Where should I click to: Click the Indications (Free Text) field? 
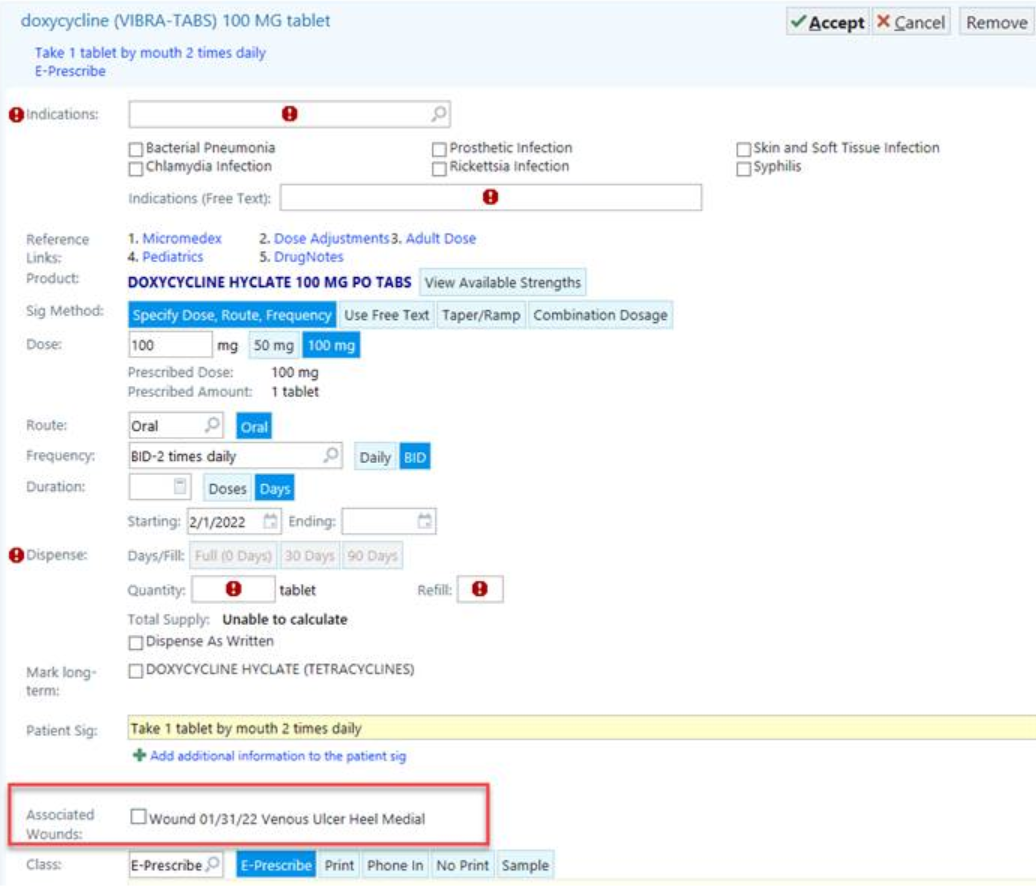(490, 197)
